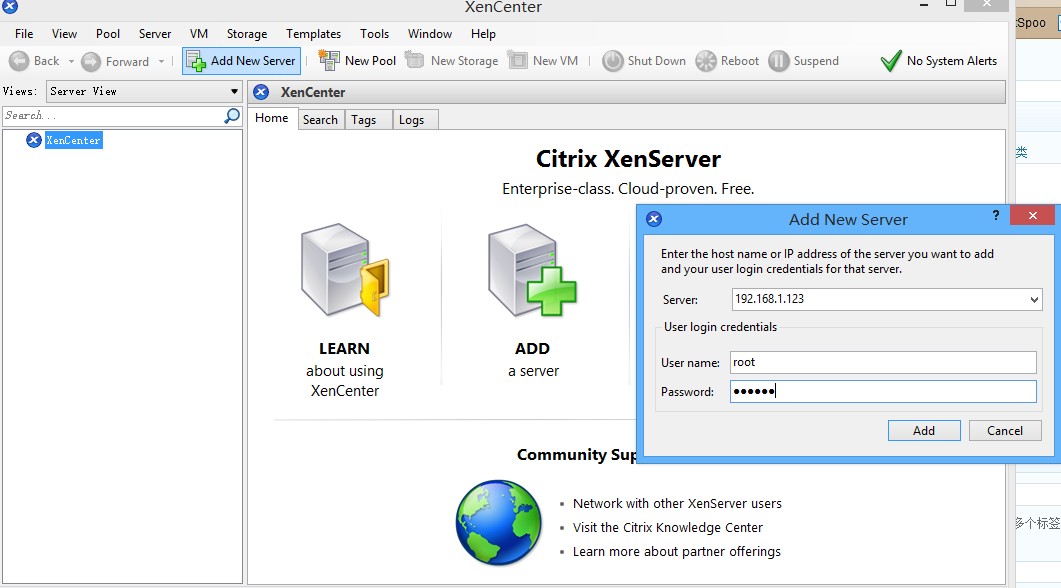Click the help question mark in dialog
This screenshot has width=1061, height=588.
click(995, 215)
